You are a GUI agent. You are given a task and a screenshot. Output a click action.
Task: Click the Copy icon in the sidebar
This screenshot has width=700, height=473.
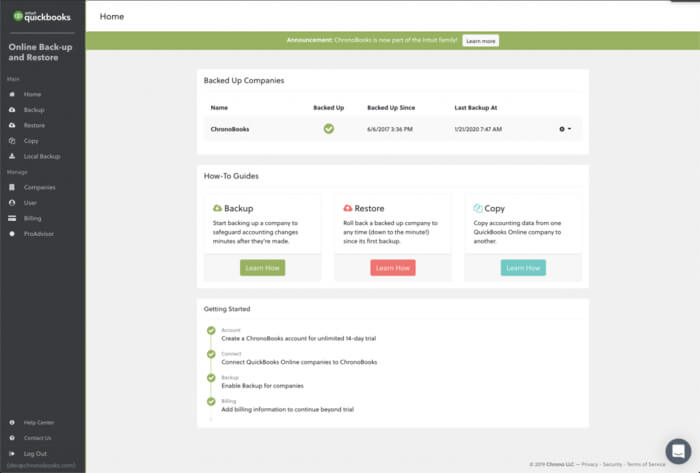12,141
